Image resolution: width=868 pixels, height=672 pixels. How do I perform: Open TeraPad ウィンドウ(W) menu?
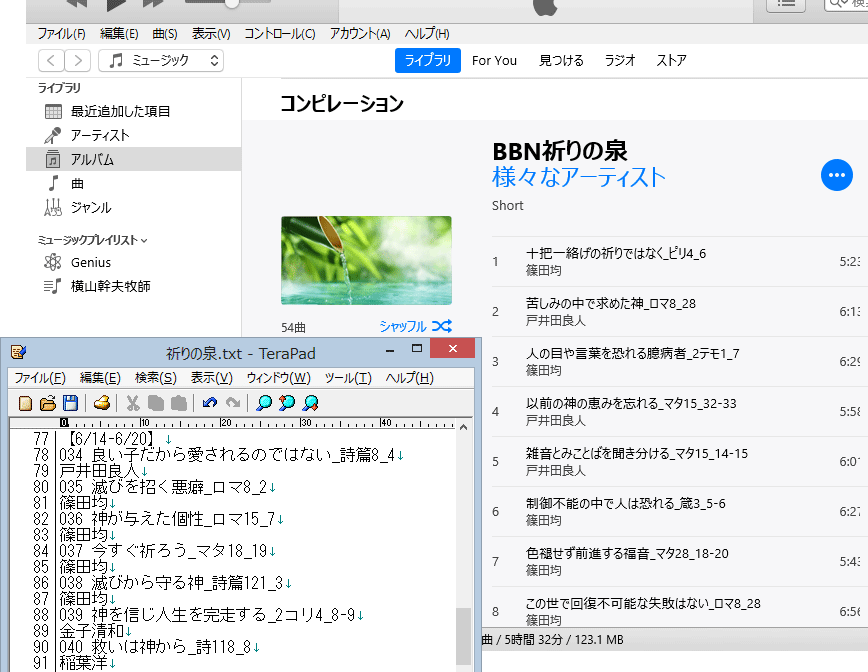278,378
